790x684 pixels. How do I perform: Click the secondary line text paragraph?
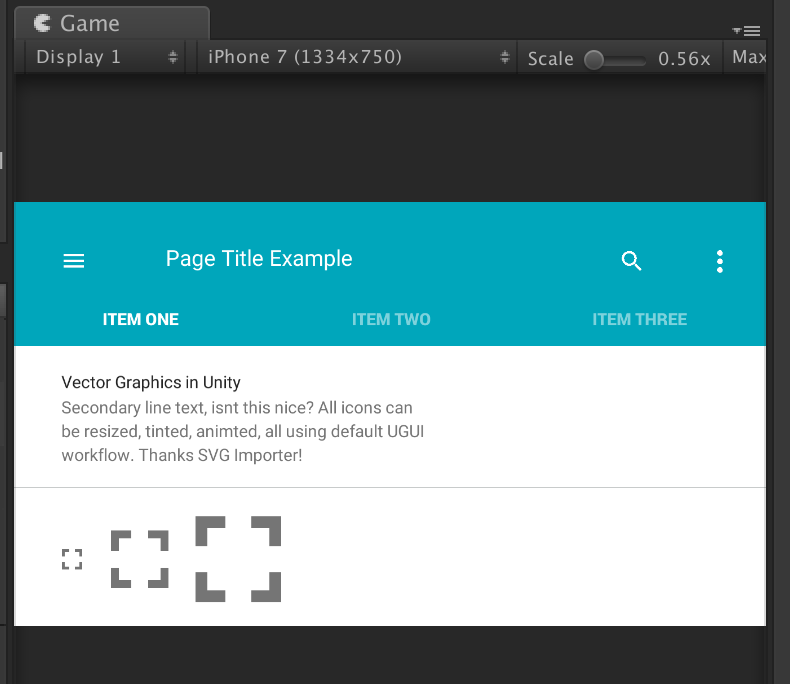pyautogui.click(x=242, y=431)
